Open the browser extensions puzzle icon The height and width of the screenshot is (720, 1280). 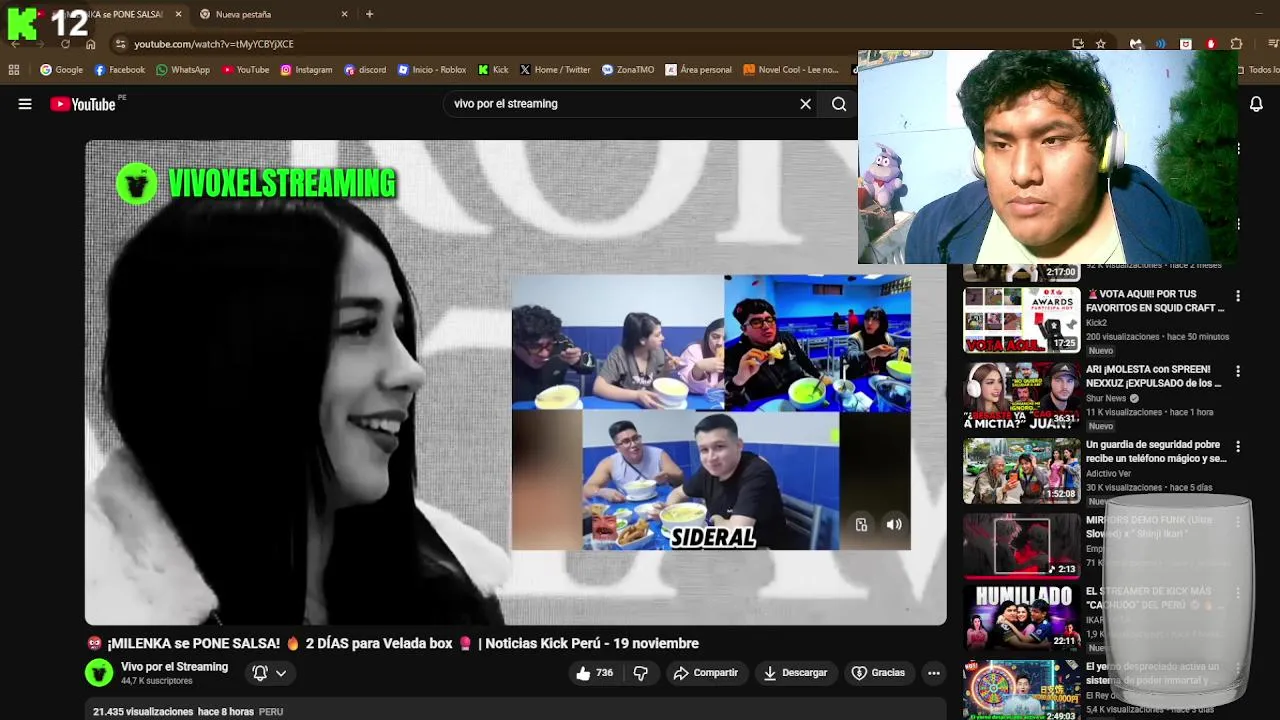(1237, 44)
